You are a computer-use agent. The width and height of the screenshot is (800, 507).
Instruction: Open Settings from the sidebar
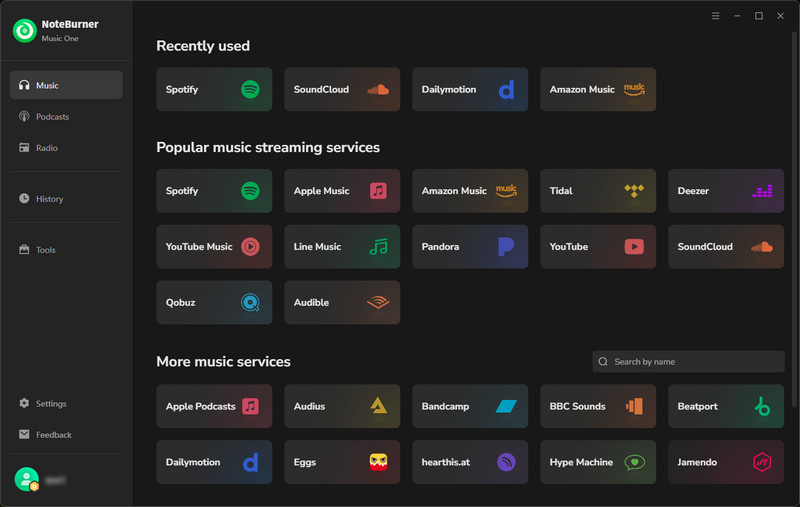pos(66,403)
